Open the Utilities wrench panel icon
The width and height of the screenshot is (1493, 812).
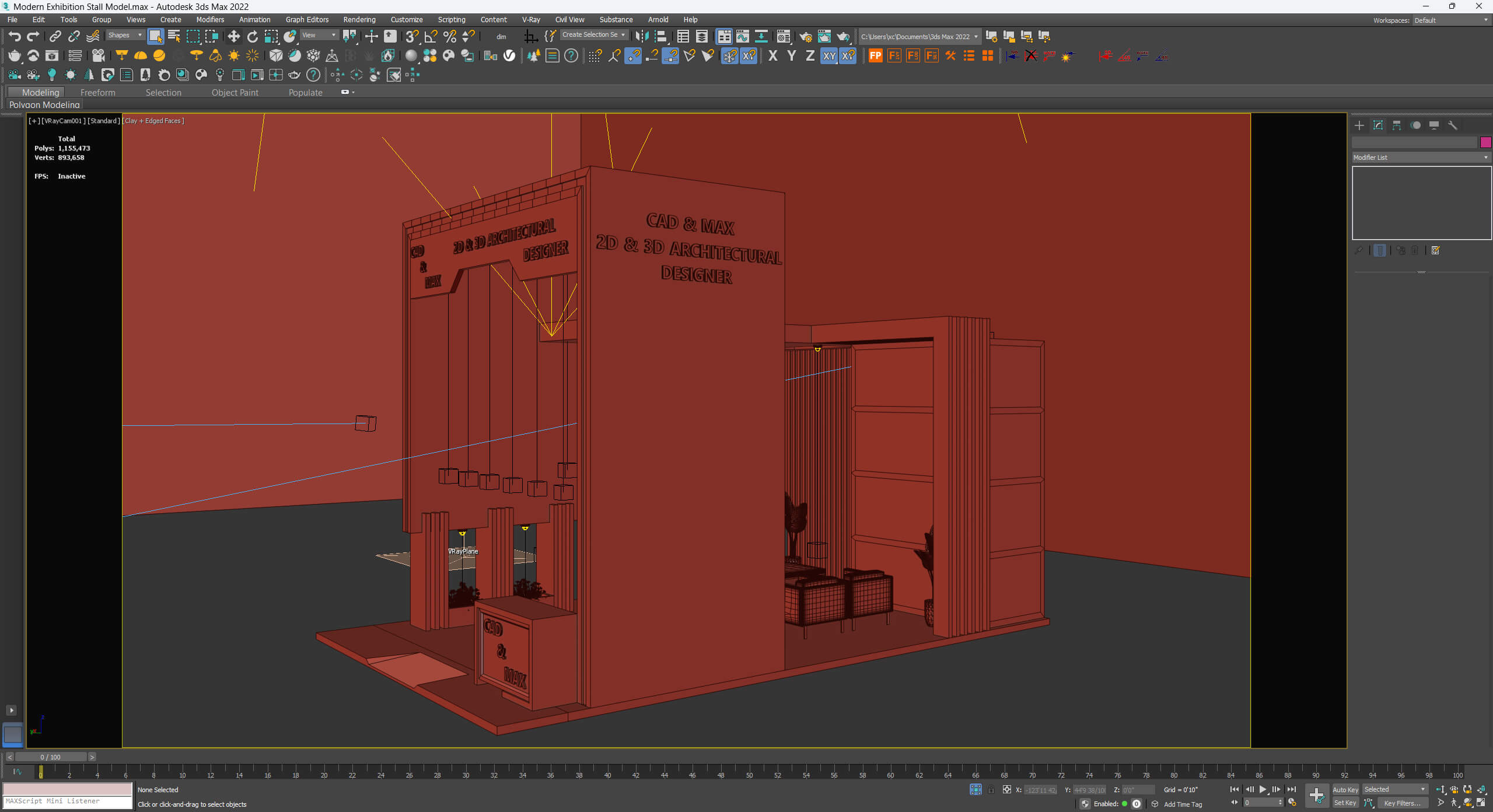pos(1453,125)
